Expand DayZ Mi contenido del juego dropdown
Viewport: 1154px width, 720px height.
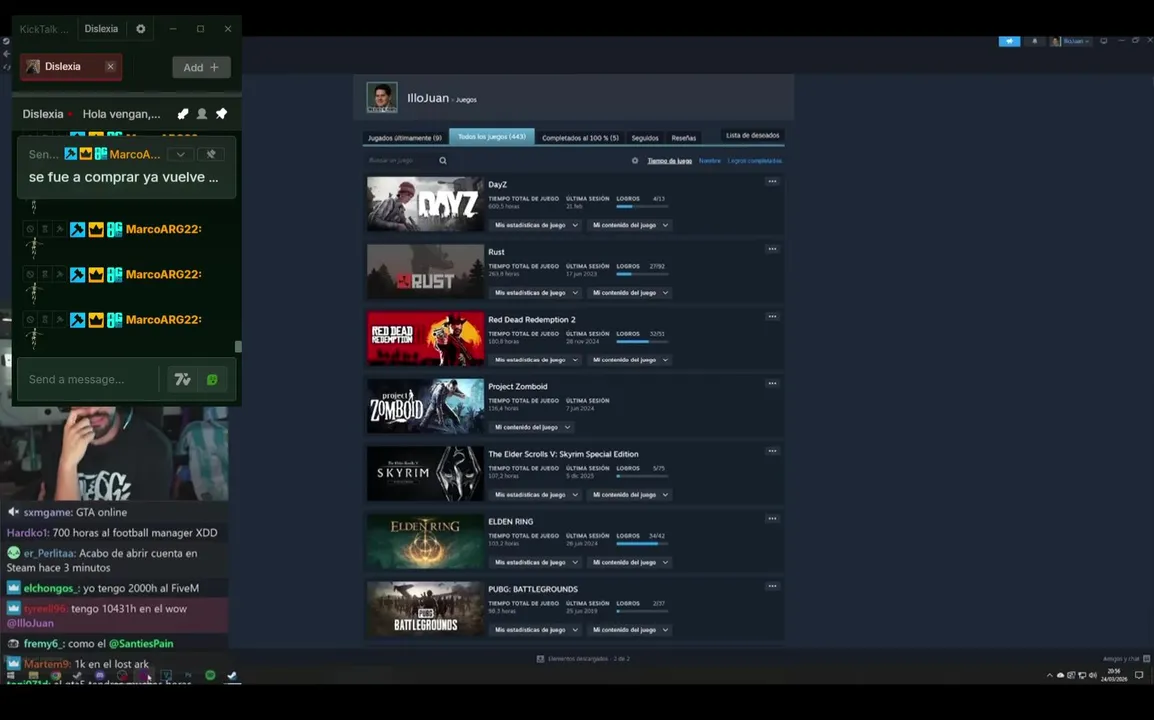point(630,225)
